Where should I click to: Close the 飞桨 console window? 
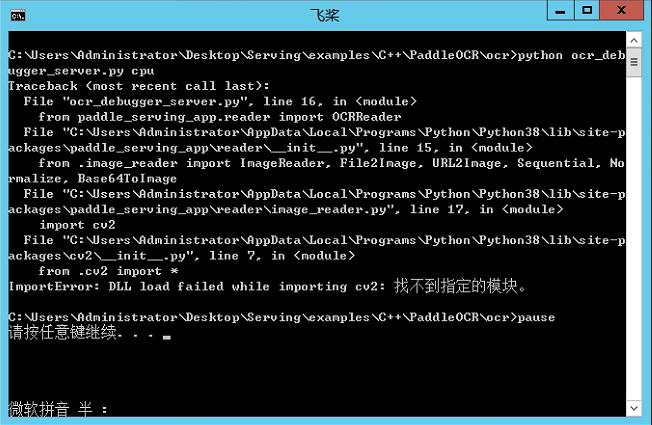[x=621, y=10]
